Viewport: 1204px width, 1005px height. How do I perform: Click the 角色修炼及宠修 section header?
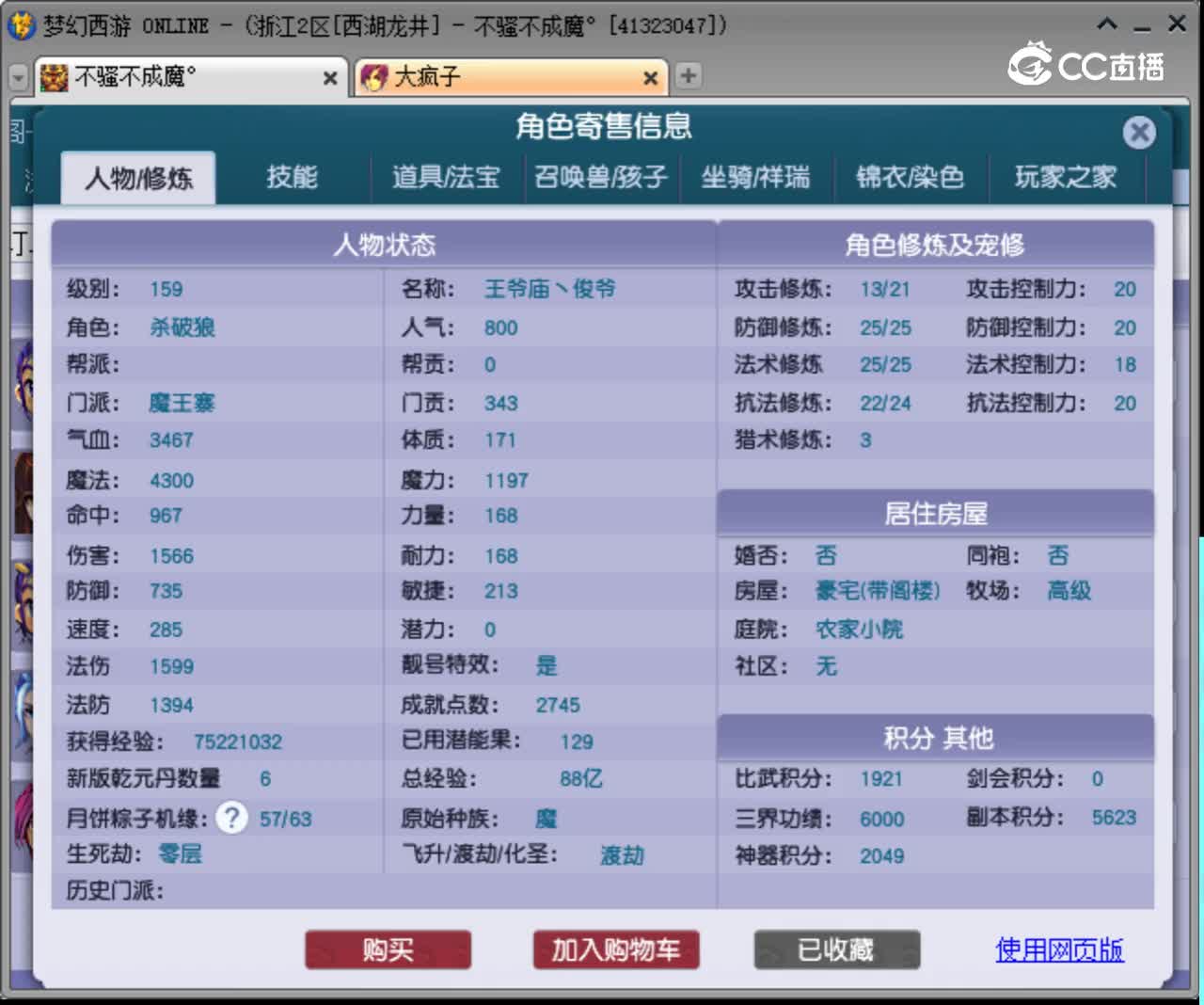[x=935, y=245]
